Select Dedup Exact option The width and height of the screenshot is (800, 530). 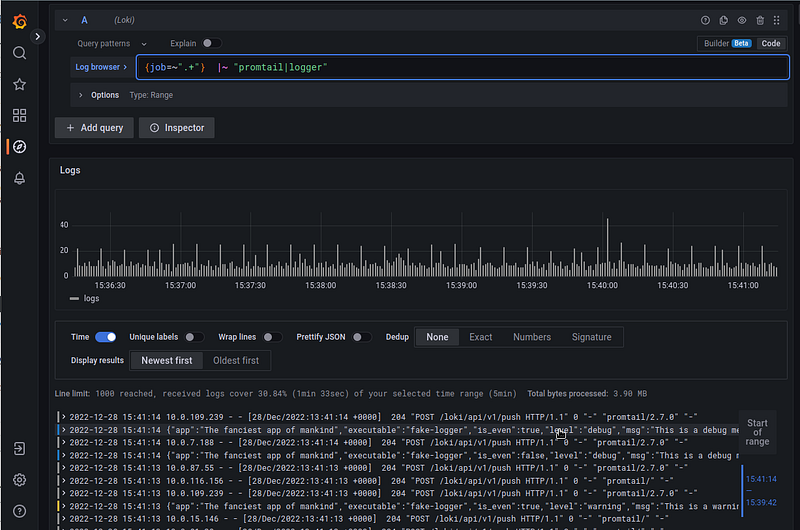click(x=481, y=337)
